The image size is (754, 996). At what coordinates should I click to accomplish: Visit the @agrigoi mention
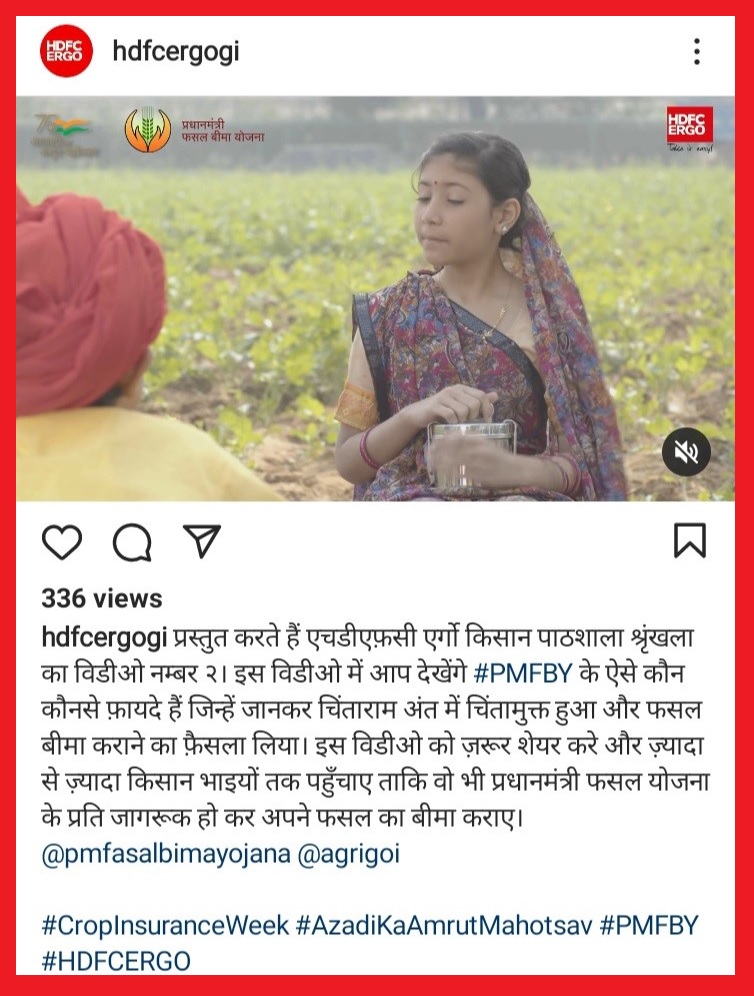349,854
